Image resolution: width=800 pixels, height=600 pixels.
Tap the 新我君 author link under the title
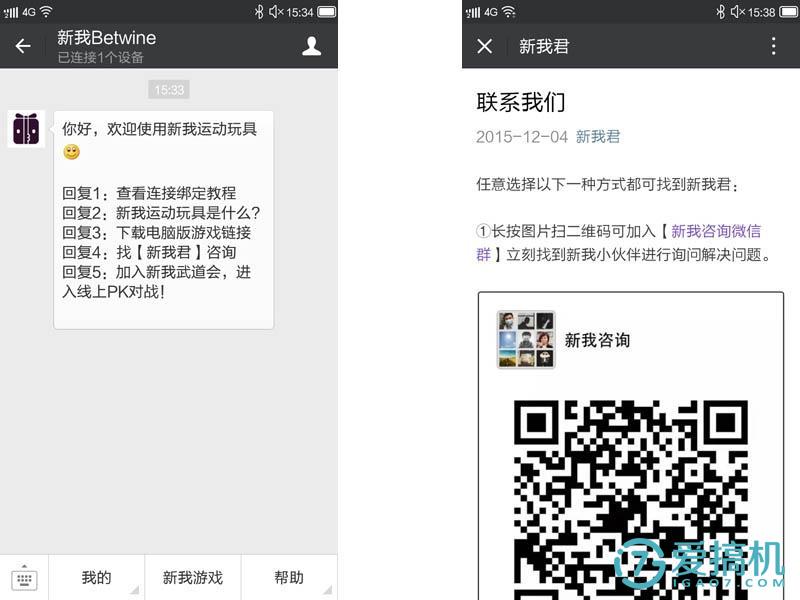(598, 136)
